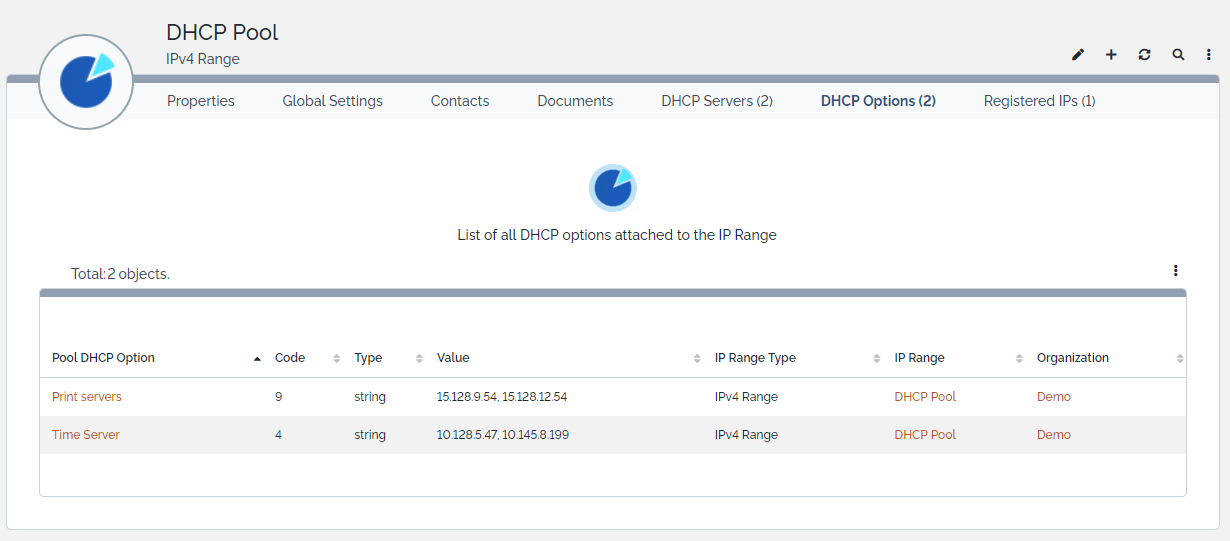The height and width of the screenshot is (541, 1230).
Task: Open the Time Server option link
Action: (x=86, y=435)
